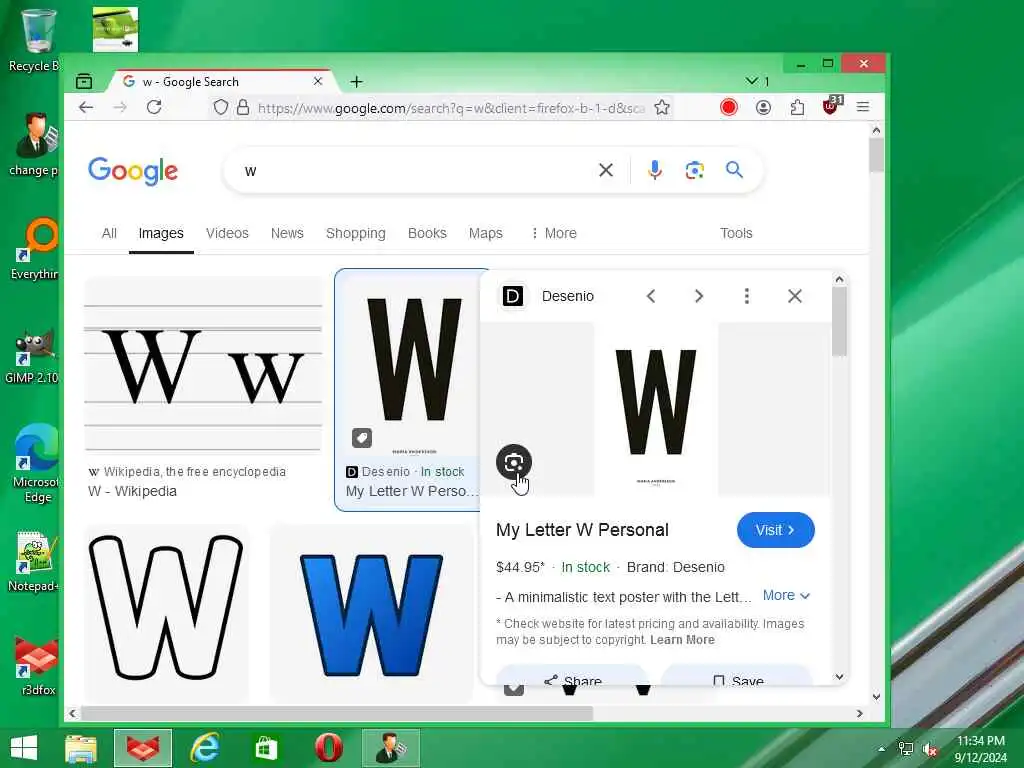The image size is (1024, 768).
Task: Open the Tools filter options
Action: (x=736, y=233)
